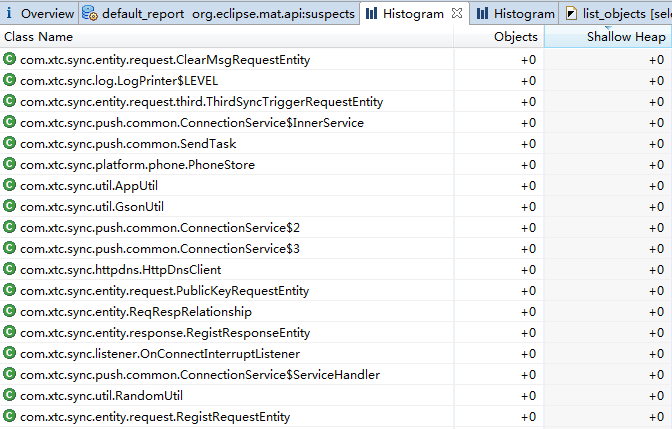Click class icon of ConnectionService$InnerService row
The height and width of the screenshot is (429, 672).
9,122
